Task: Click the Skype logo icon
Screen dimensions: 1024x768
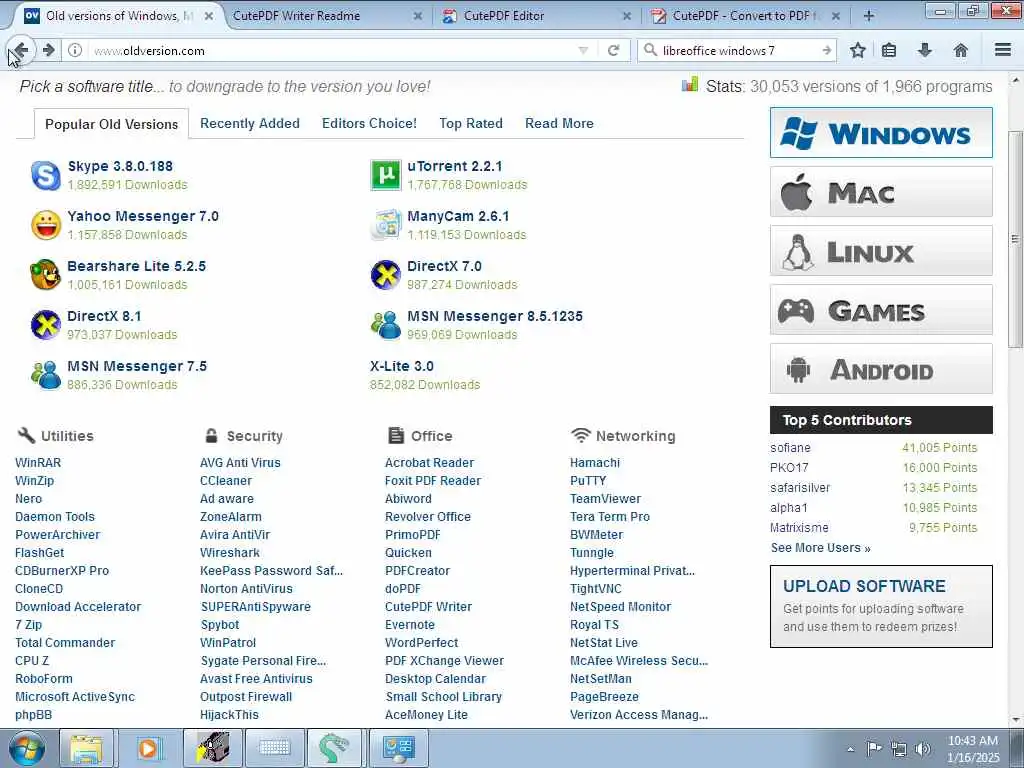Action: pos(46,175)
